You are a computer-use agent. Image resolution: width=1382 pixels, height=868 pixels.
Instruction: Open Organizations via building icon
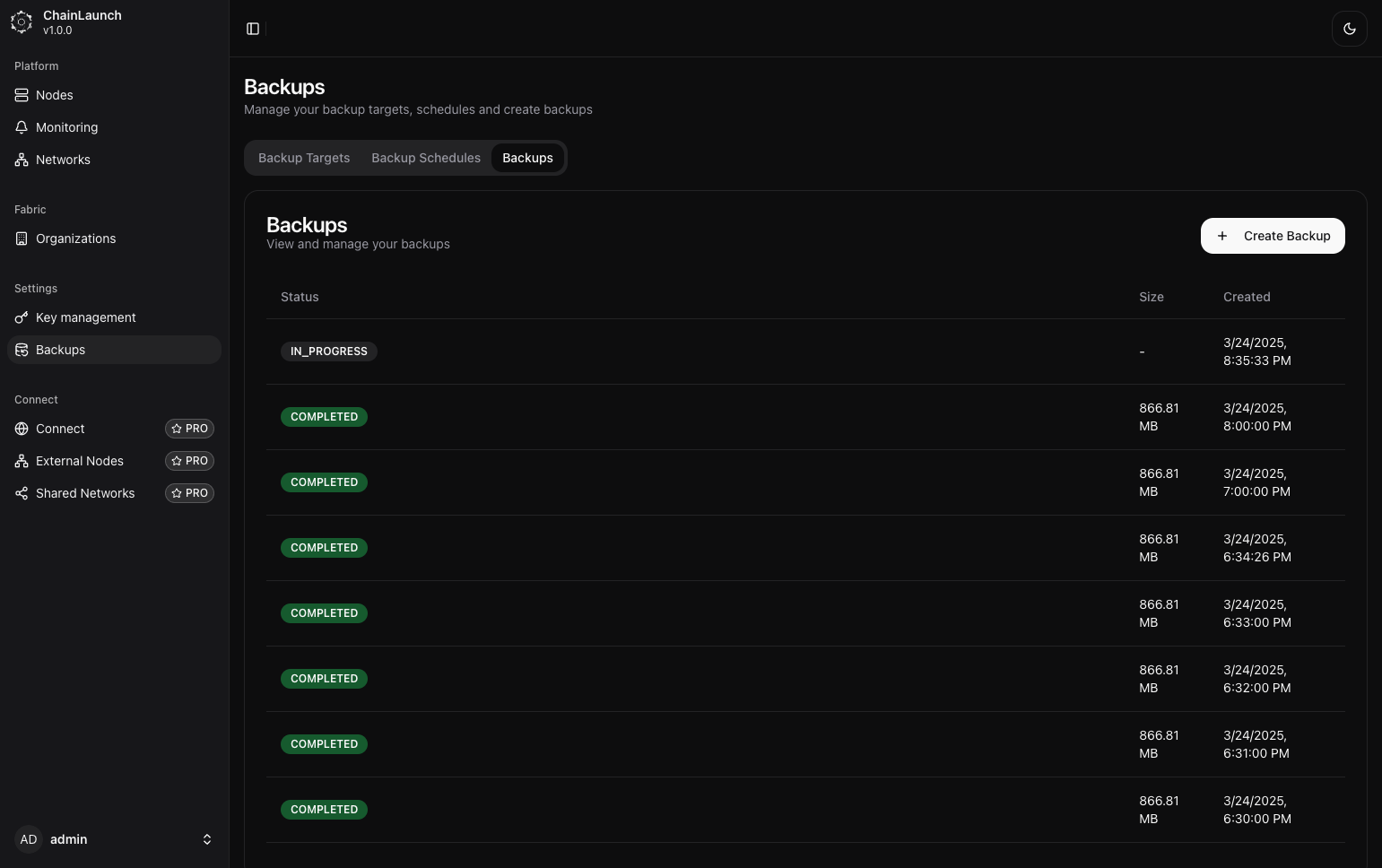click(22, 239)
